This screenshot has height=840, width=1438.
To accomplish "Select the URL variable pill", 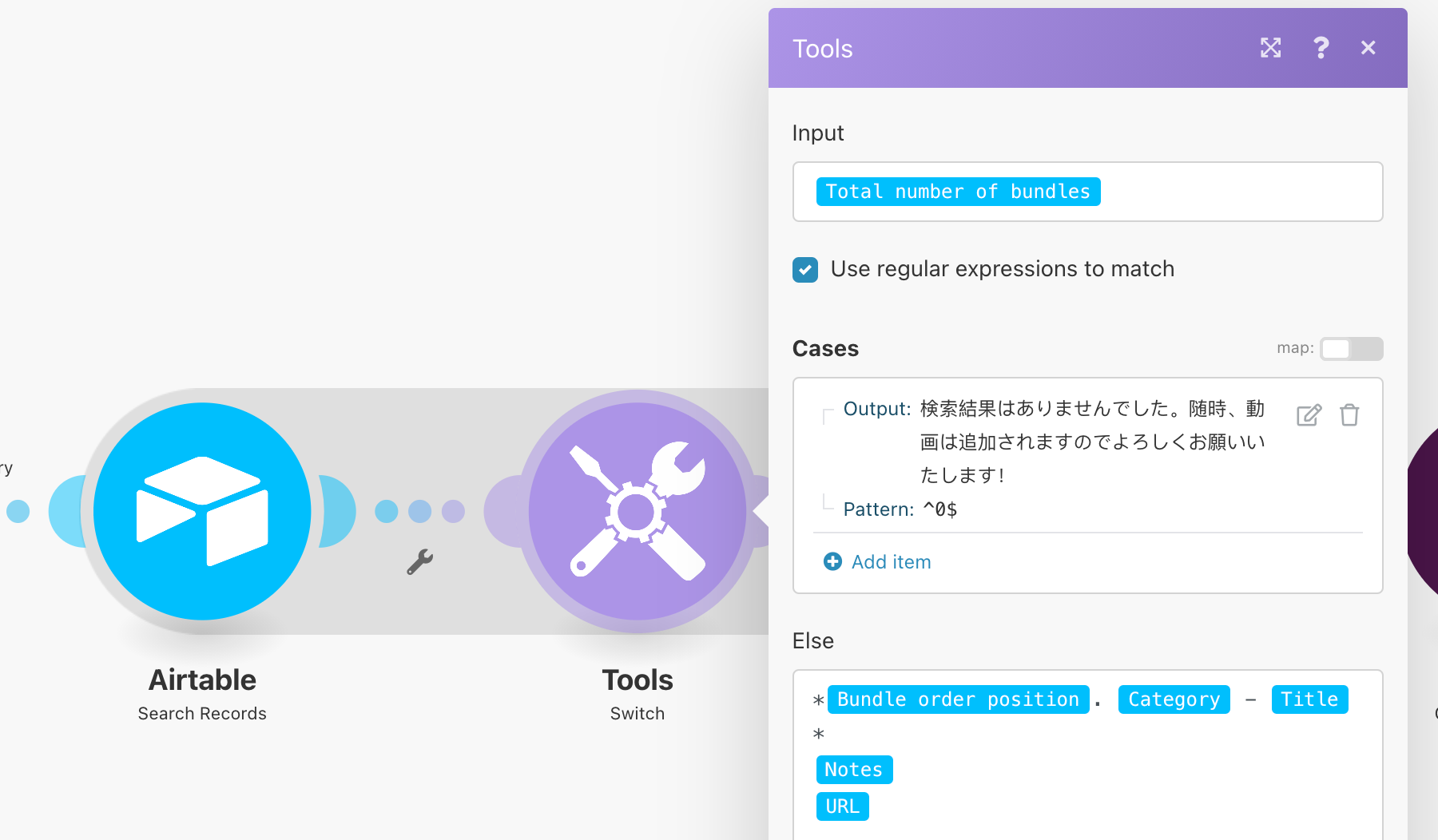I will point(842,806).
